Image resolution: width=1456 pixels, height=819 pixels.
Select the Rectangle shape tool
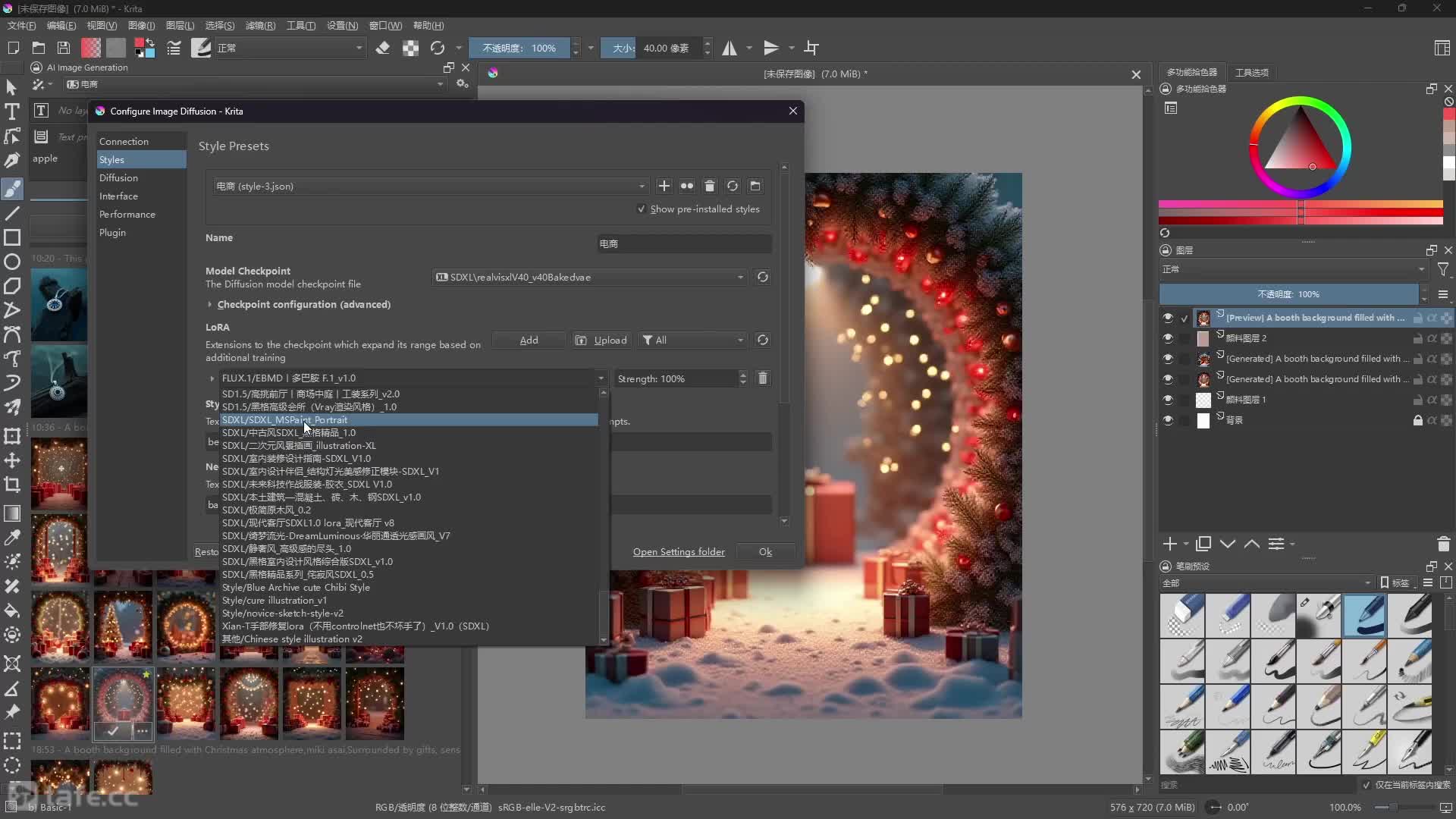point(12,238)
